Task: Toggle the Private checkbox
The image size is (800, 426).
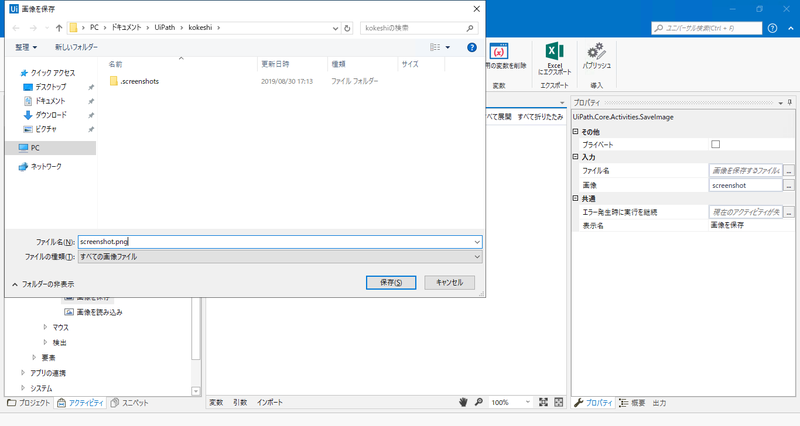Action: pyautogui.click(x=715, y=144)
